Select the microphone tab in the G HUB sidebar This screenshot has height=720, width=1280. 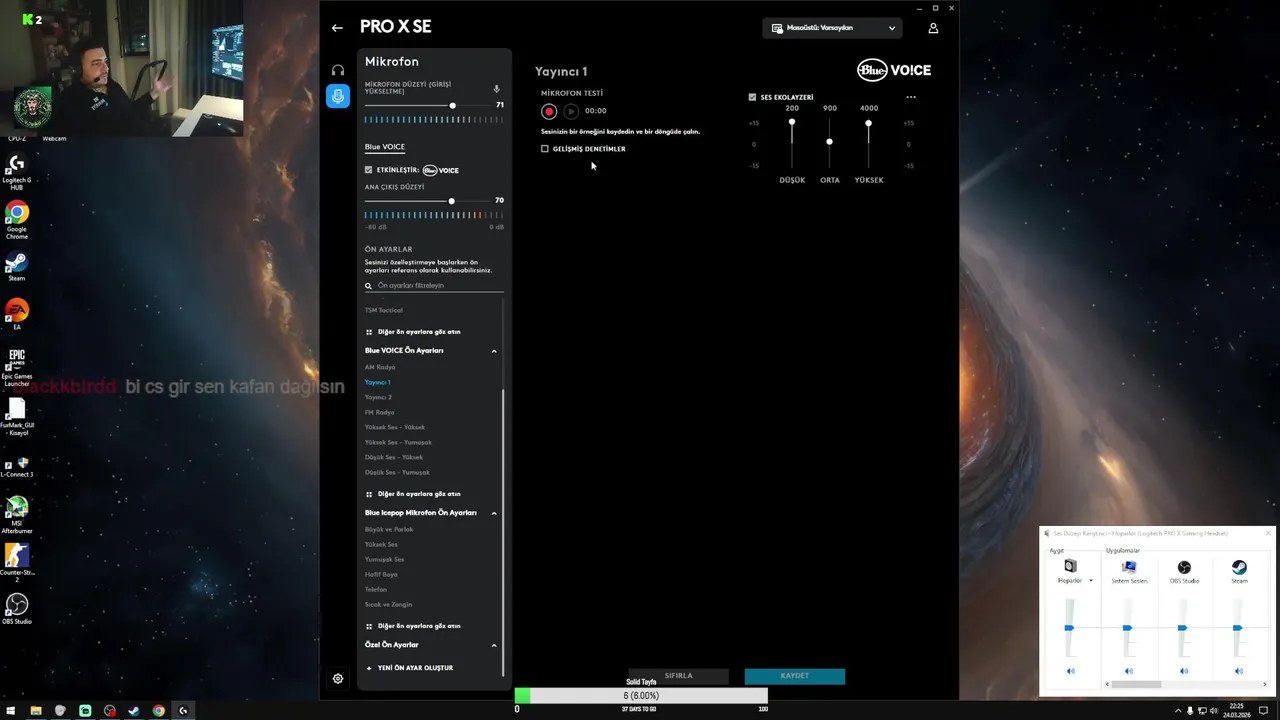tap(338, 96)
